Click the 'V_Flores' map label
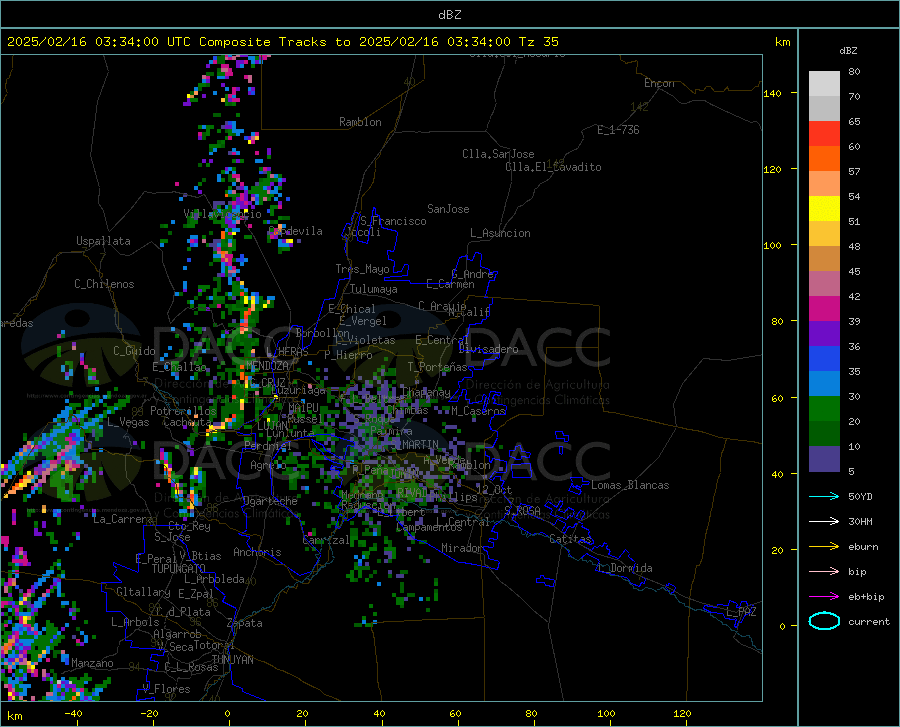The height and width of the screenshot is (727, 900). point(166,689)
